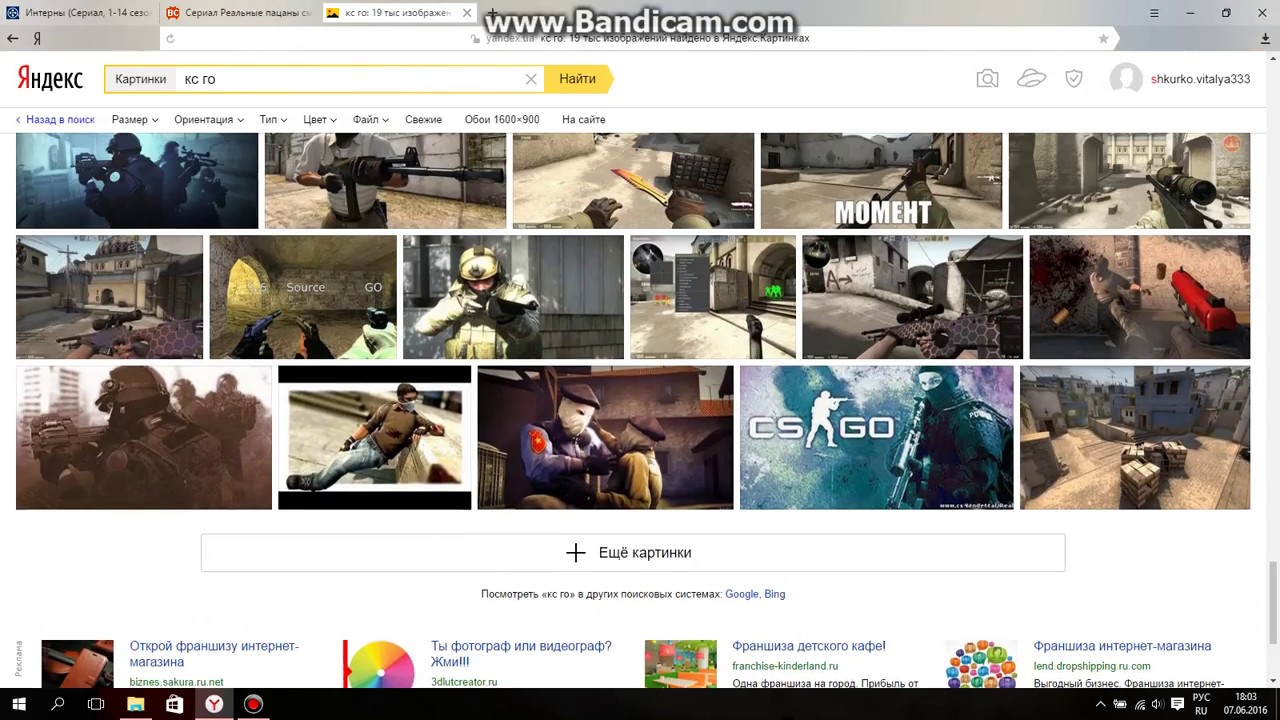1280x720 pixels.
Task: Click the Картинки label in search box
Action: pos(140,79)
